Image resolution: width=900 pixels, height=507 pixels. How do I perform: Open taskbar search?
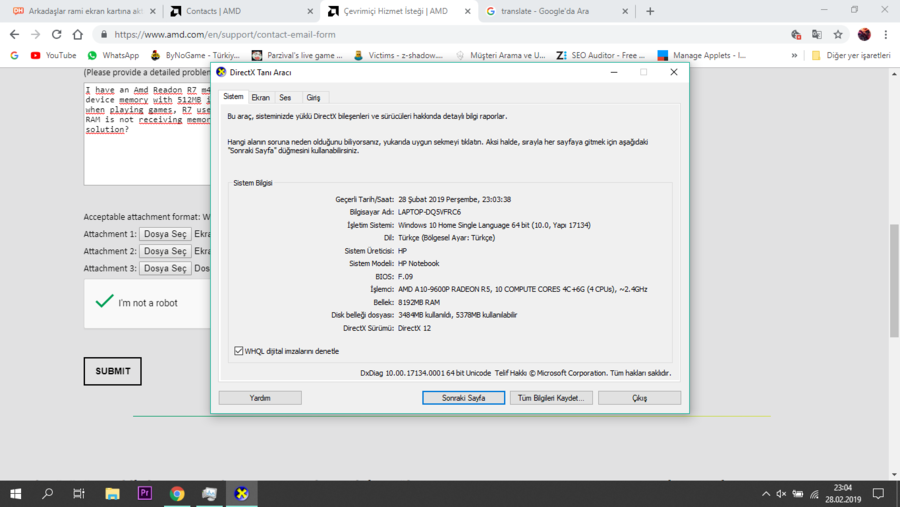point(48,494)
